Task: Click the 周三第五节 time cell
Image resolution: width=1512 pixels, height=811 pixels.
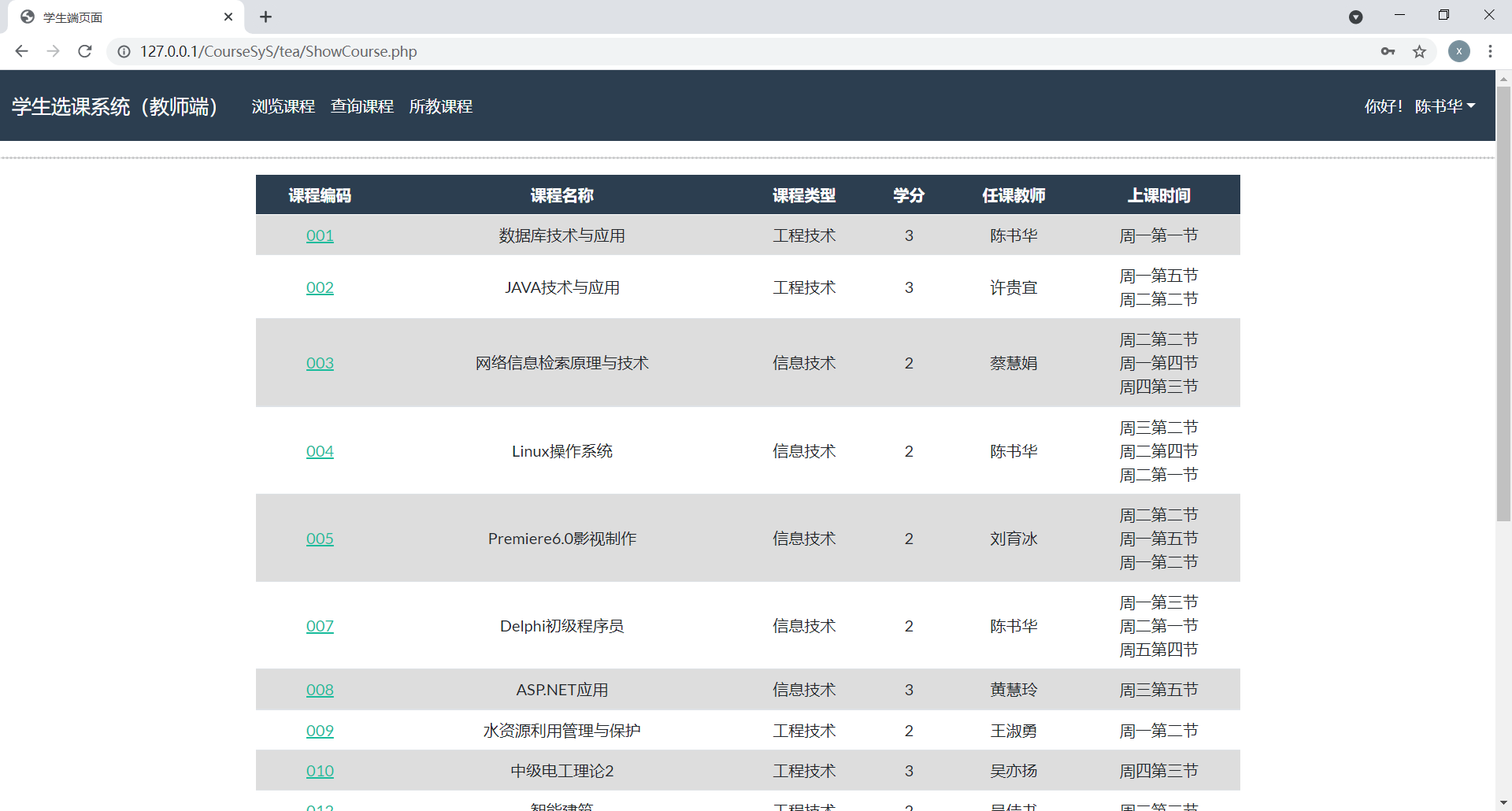Action: click(x=1158, y=690)
